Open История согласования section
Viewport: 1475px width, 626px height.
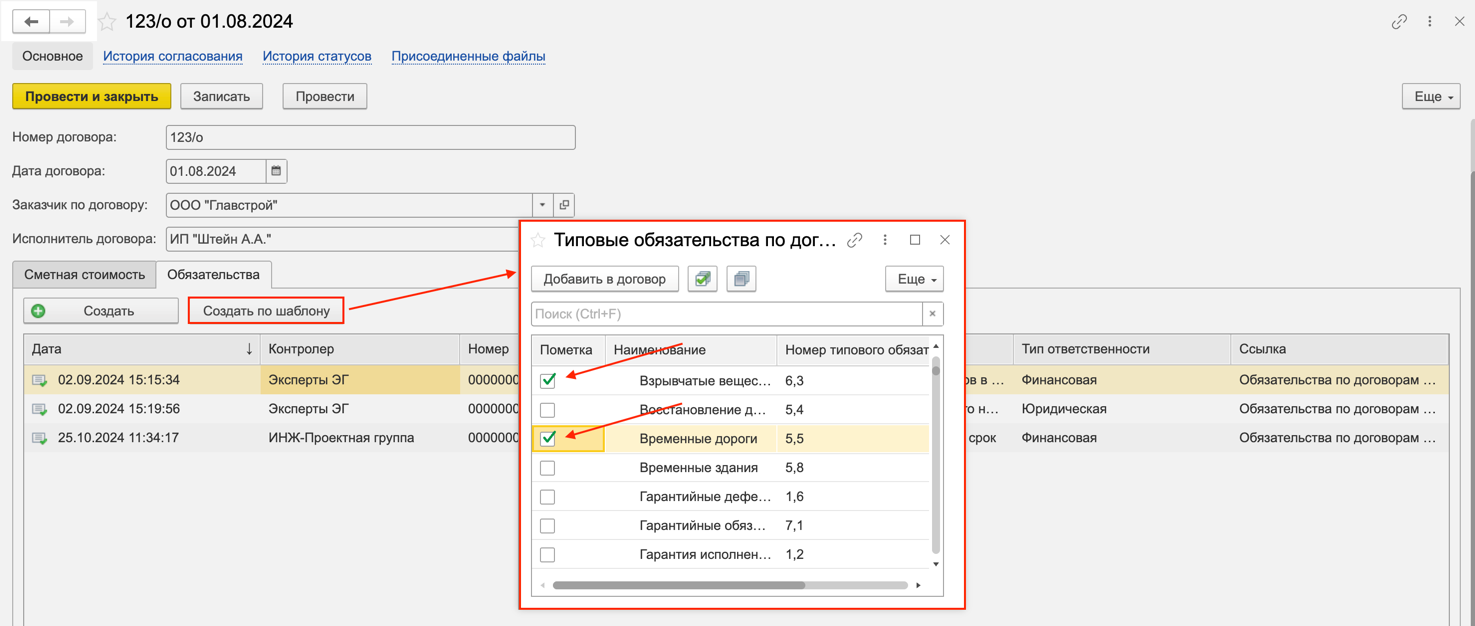(x=172, y=56)
